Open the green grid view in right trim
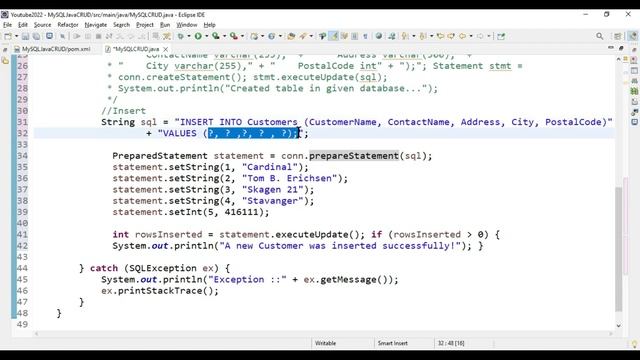Viewport: 640px width, 360px height. tap(634, 91)
